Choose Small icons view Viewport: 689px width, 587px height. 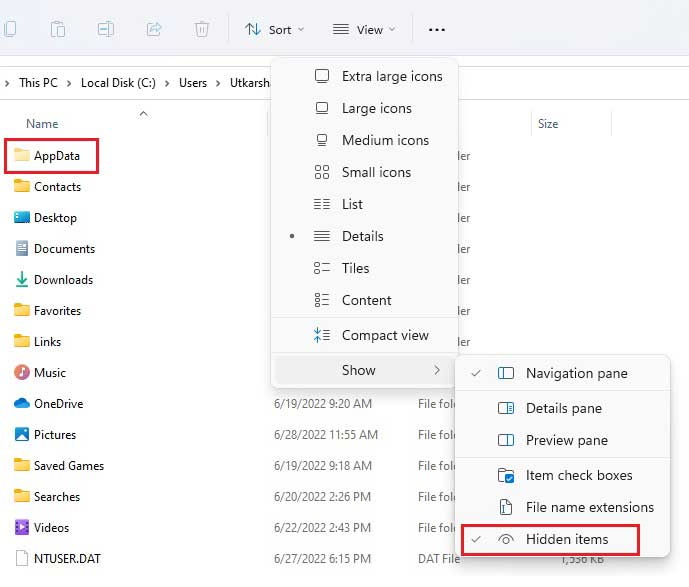click(x=365, y=172)
